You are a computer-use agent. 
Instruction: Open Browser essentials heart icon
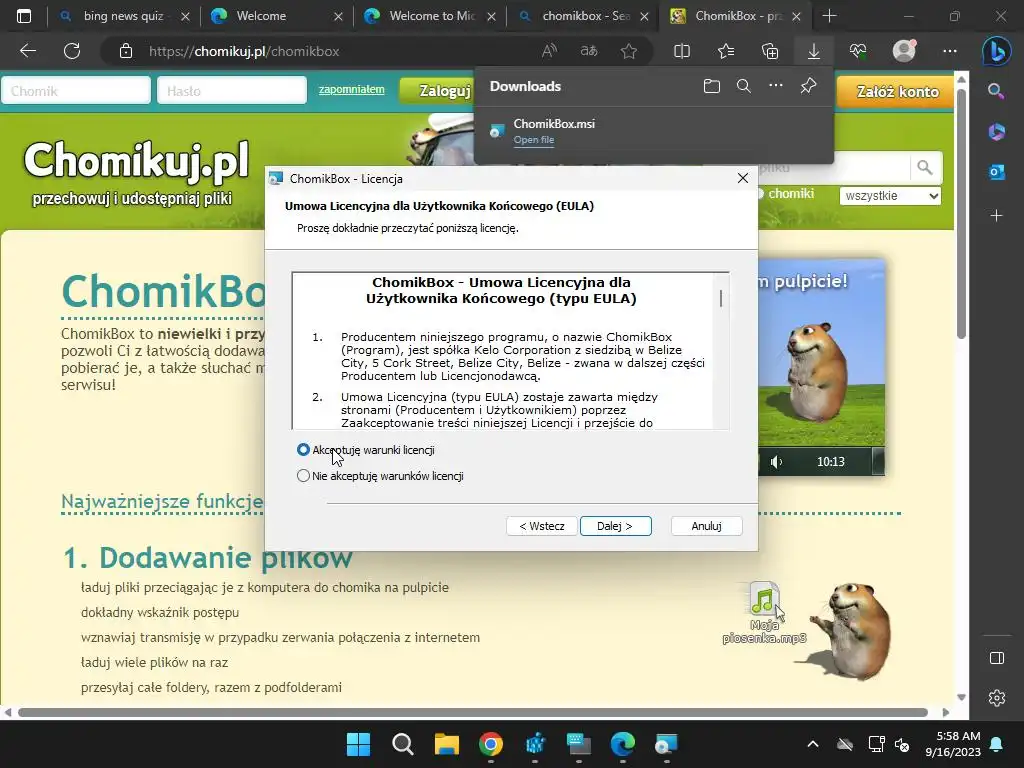coord(858,51)
